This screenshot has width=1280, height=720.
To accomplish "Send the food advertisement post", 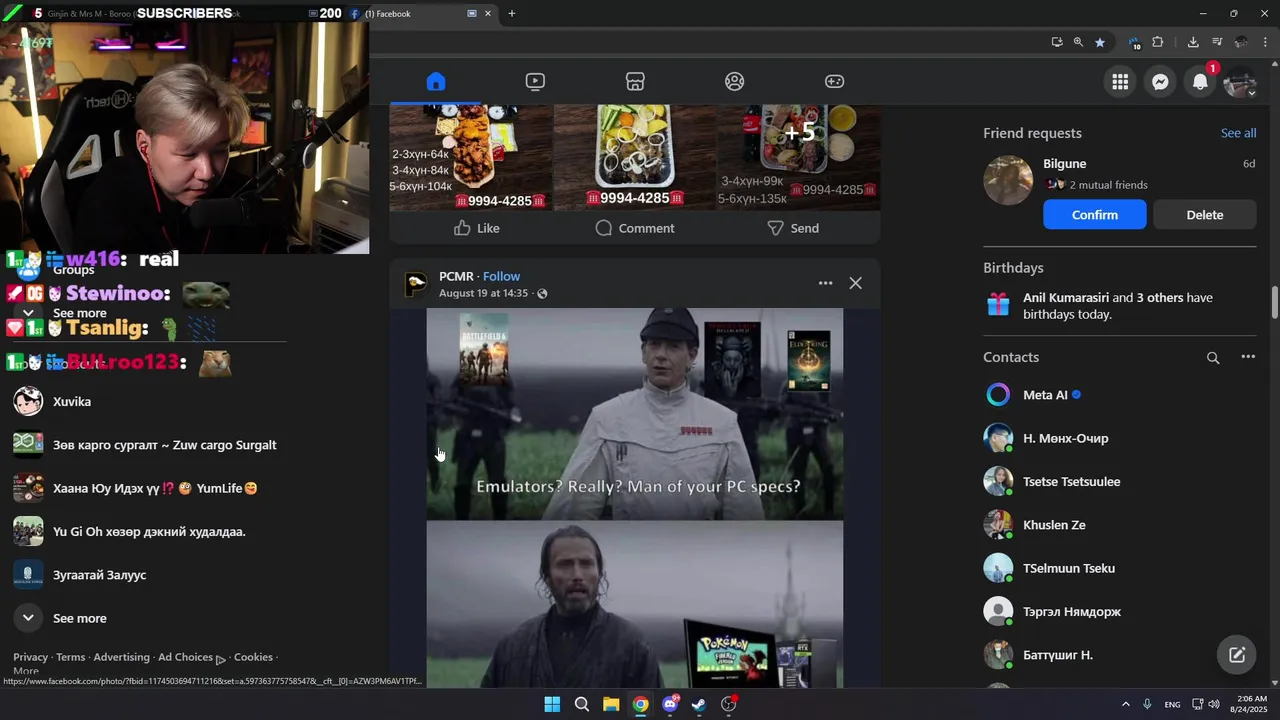I will point(793,228).
